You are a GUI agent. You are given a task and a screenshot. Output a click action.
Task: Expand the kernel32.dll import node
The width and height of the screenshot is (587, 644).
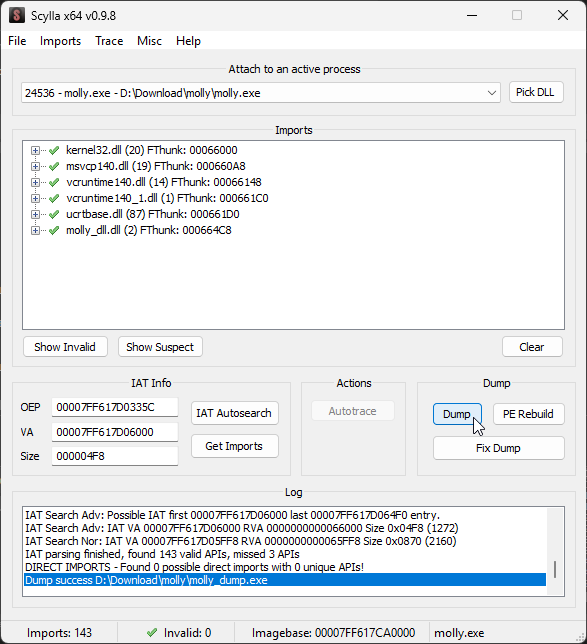point(35,150)
